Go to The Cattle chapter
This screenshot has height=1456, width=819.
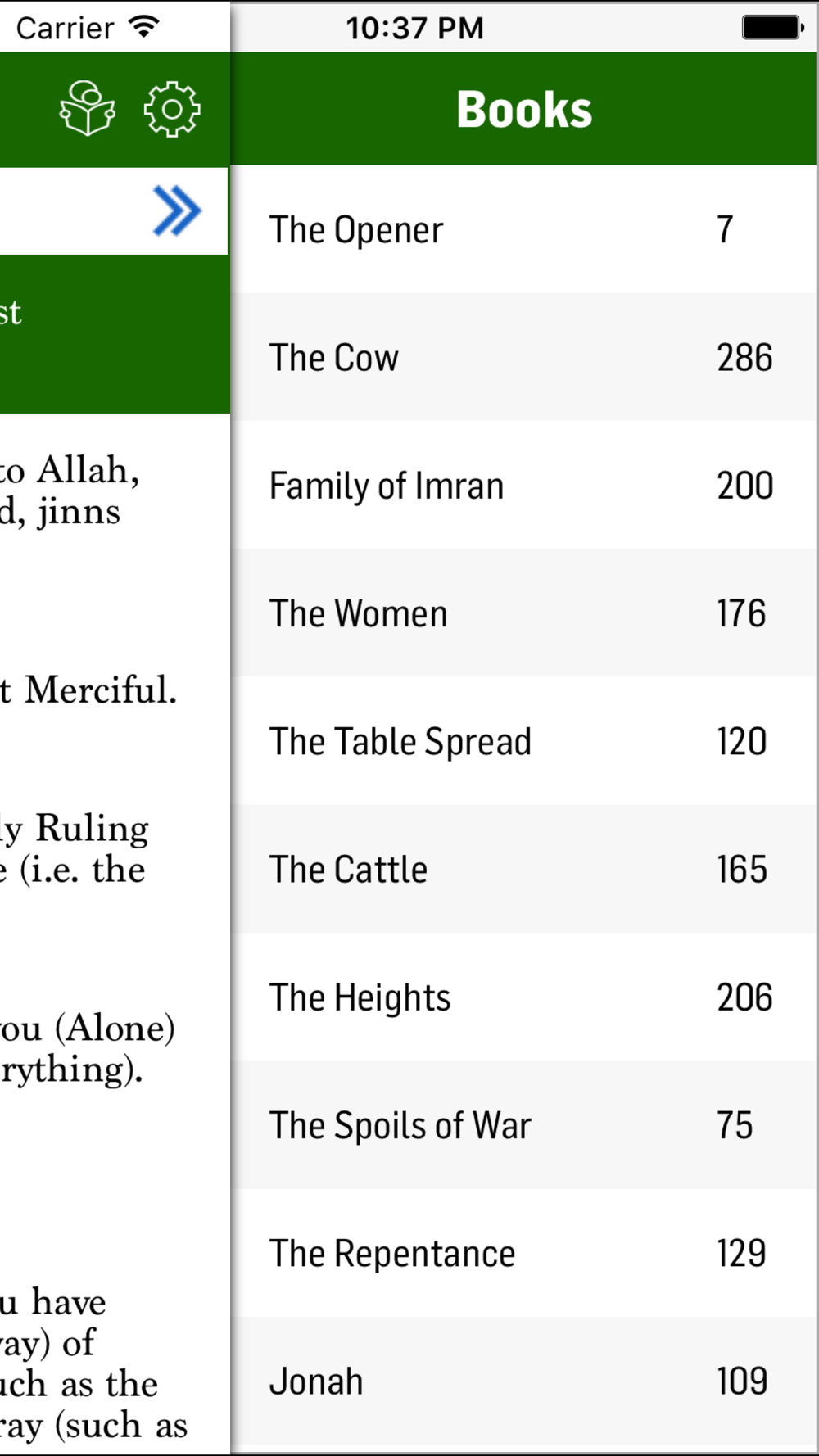348,870
